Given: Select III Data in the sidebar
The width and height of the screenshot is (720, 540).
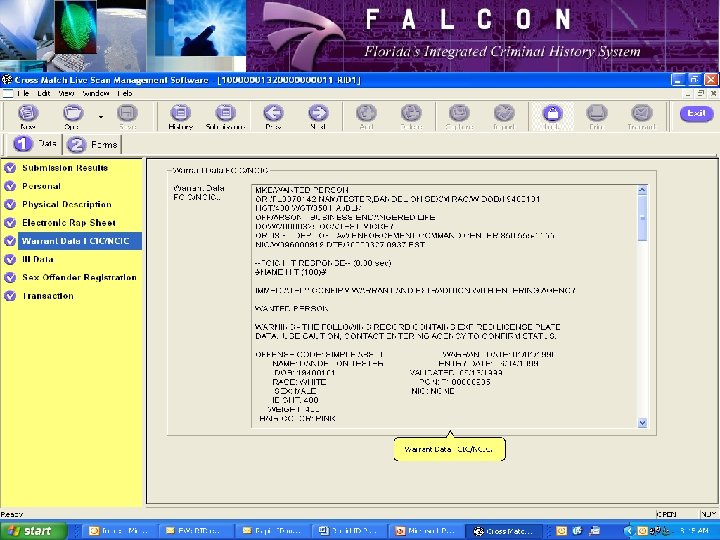Looking at the screenshot, I should coord(38,259).
